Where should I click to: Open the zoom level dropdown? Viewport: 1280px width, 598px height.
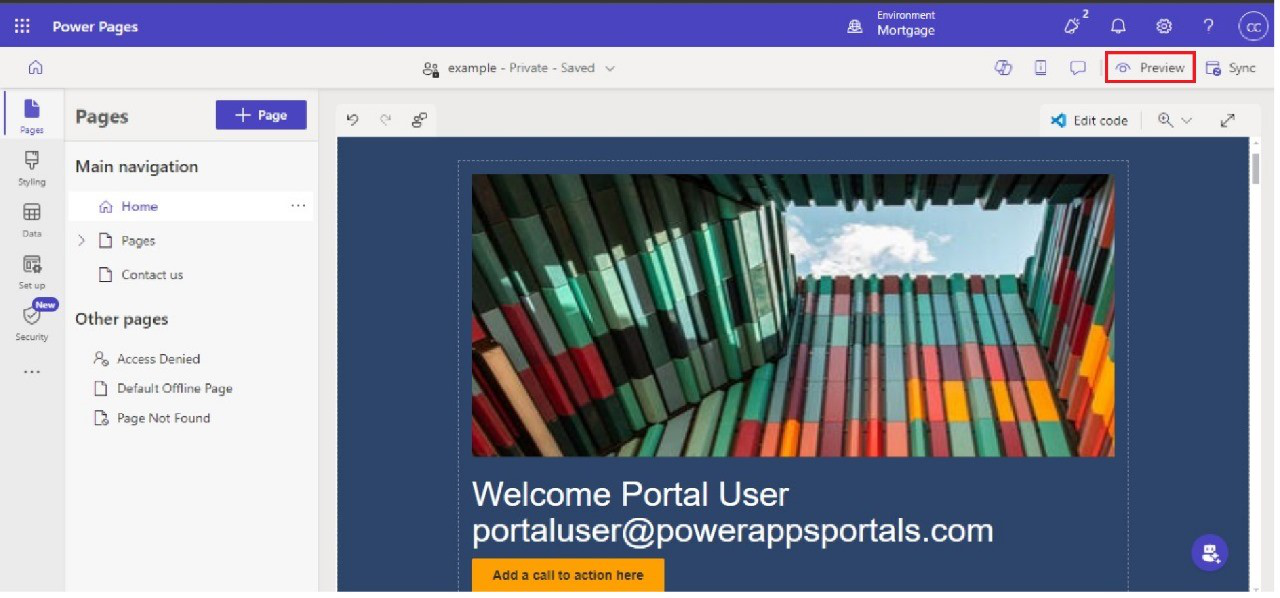(1175, 120)
